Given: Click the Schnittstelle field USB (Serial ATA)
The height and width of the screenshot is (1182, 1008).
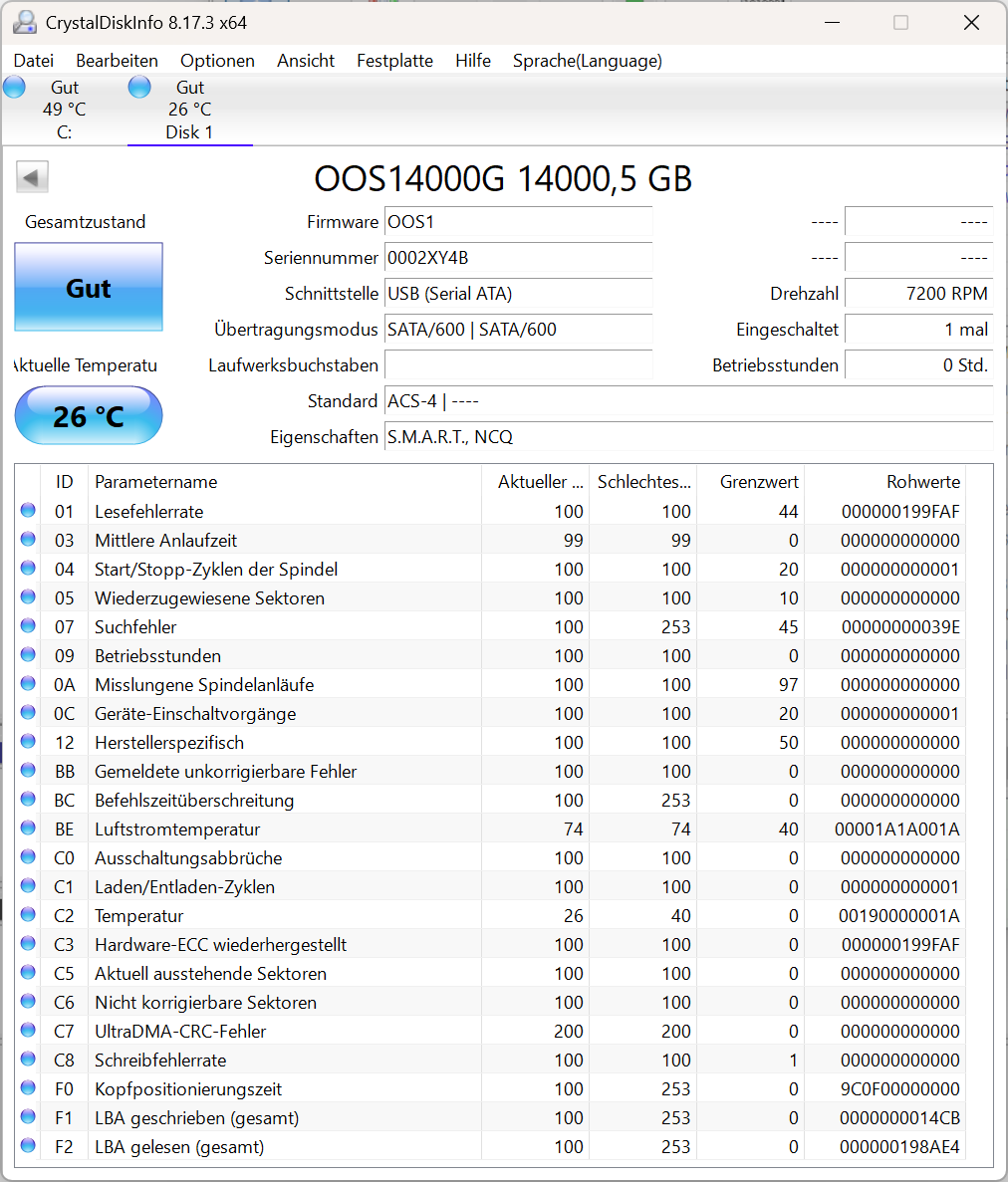Looking at the screenshot, I should (519, 294).
